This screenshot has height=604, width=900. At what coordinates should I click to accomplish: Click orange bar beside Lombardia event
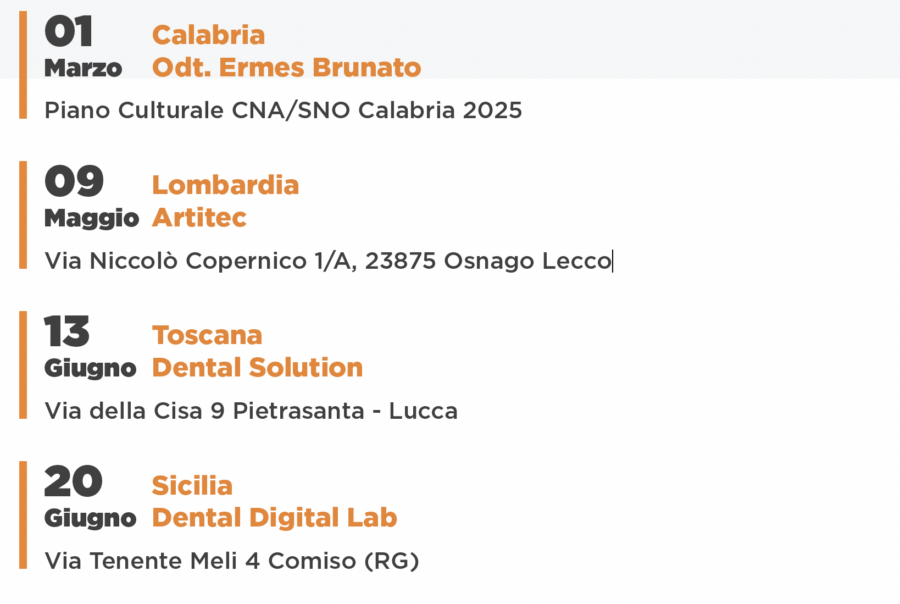coord(23,215)
